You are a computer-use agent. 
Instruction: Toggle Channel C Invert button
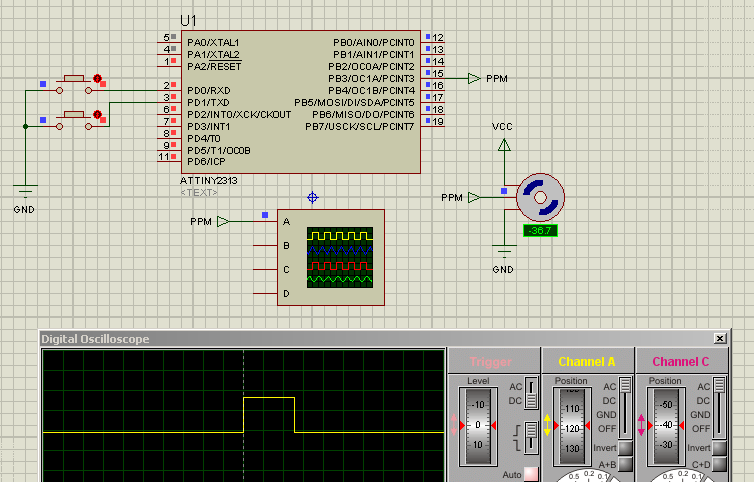[718, 448]
